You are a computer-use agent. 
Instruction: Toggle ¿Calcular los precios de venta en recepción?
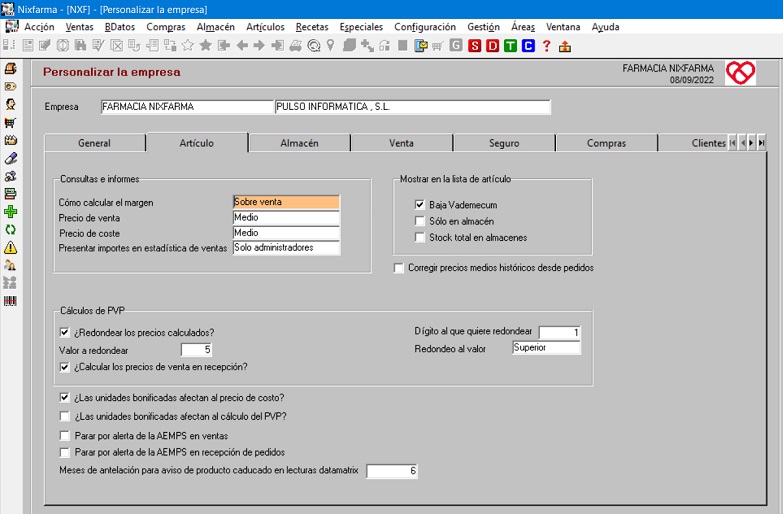[x=64, y=367]
